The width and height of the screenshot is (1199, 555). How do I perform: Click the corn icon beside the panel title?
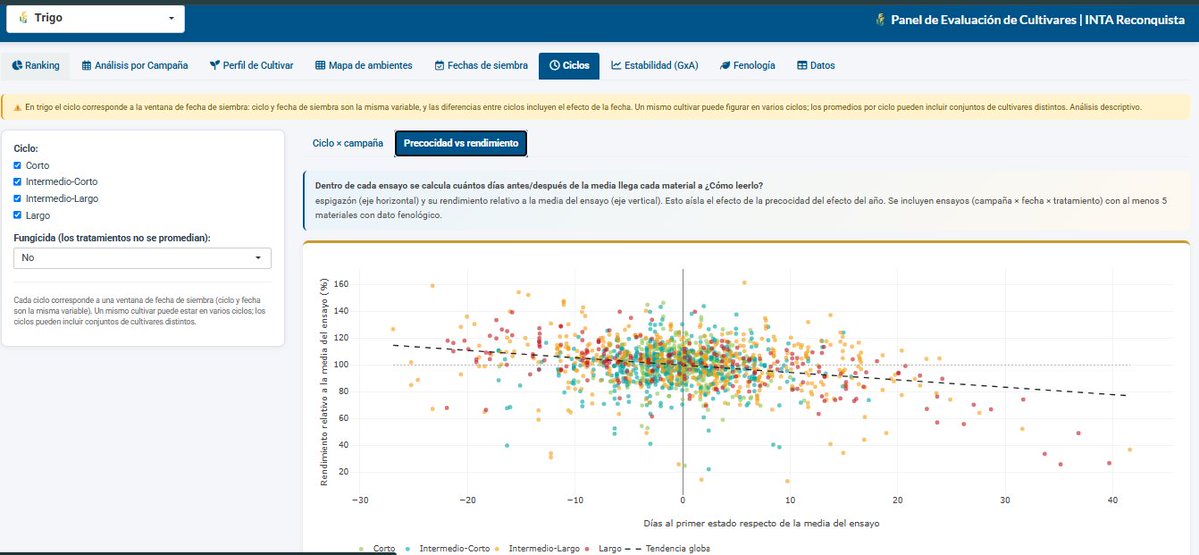pyautogui.click(x=880, y=21)
